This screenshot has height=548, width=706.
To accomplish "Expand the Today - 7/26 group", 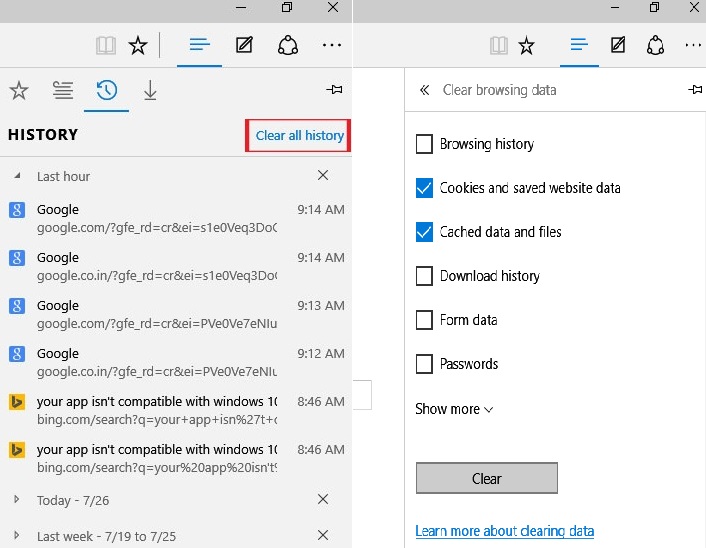I will [x=17, y=499].
